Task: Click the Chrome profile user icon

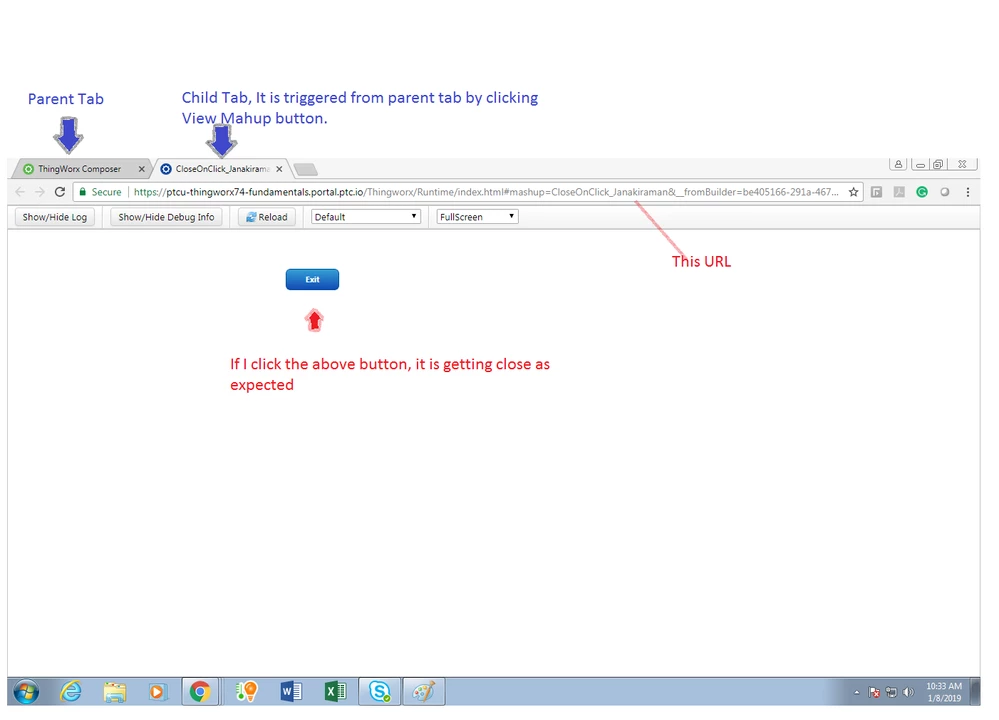Action: (x=898, y=164)
